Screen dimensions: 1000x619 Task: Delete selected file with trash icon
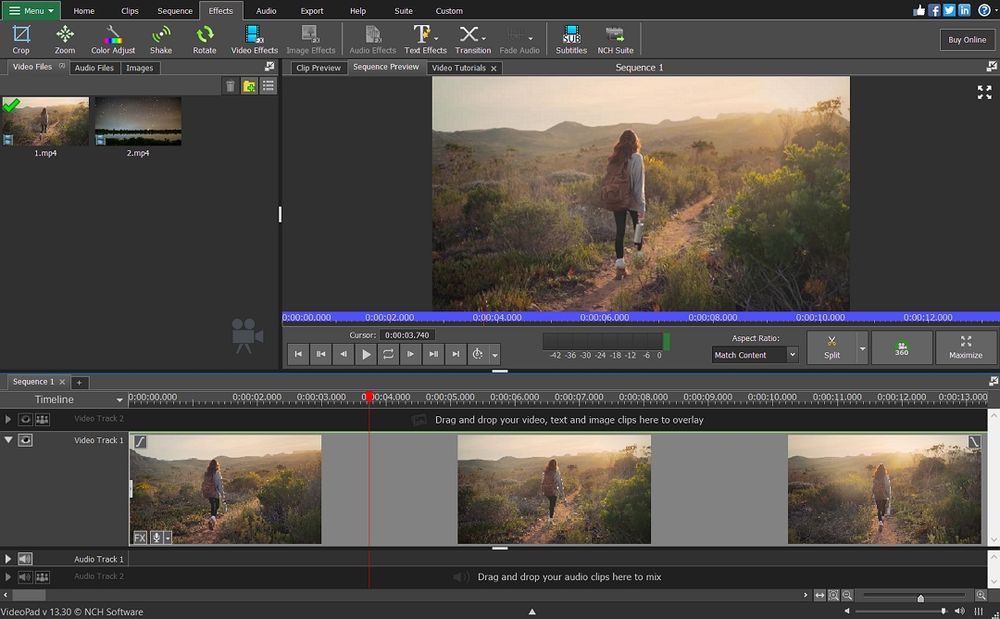pos(231,86)
